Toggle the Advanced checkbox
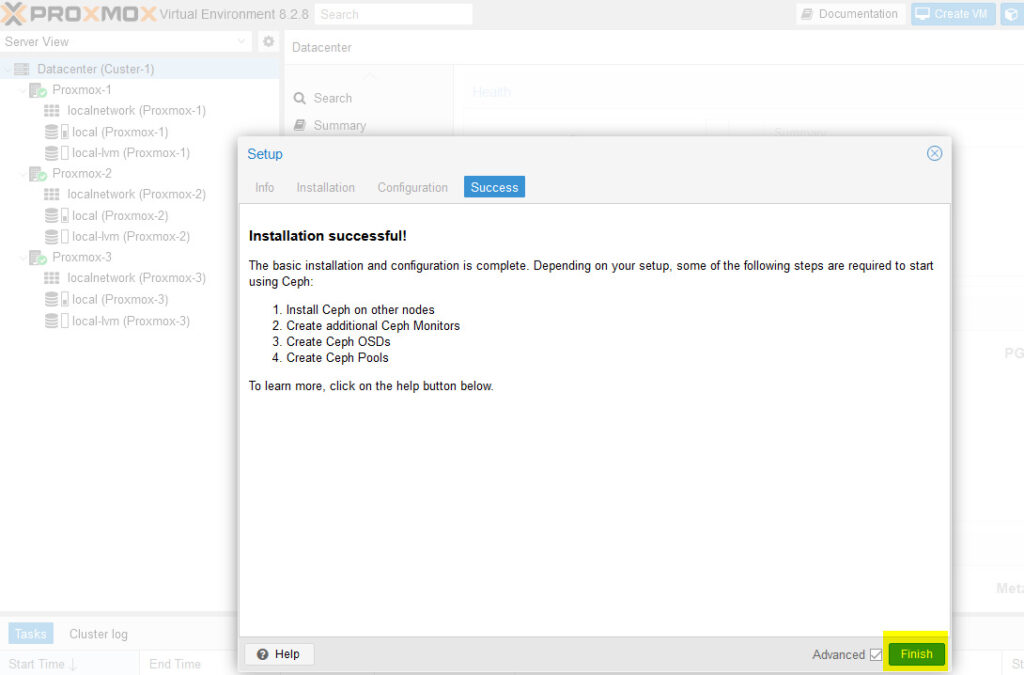This screenshot has height=675, width=1024. 876,654
